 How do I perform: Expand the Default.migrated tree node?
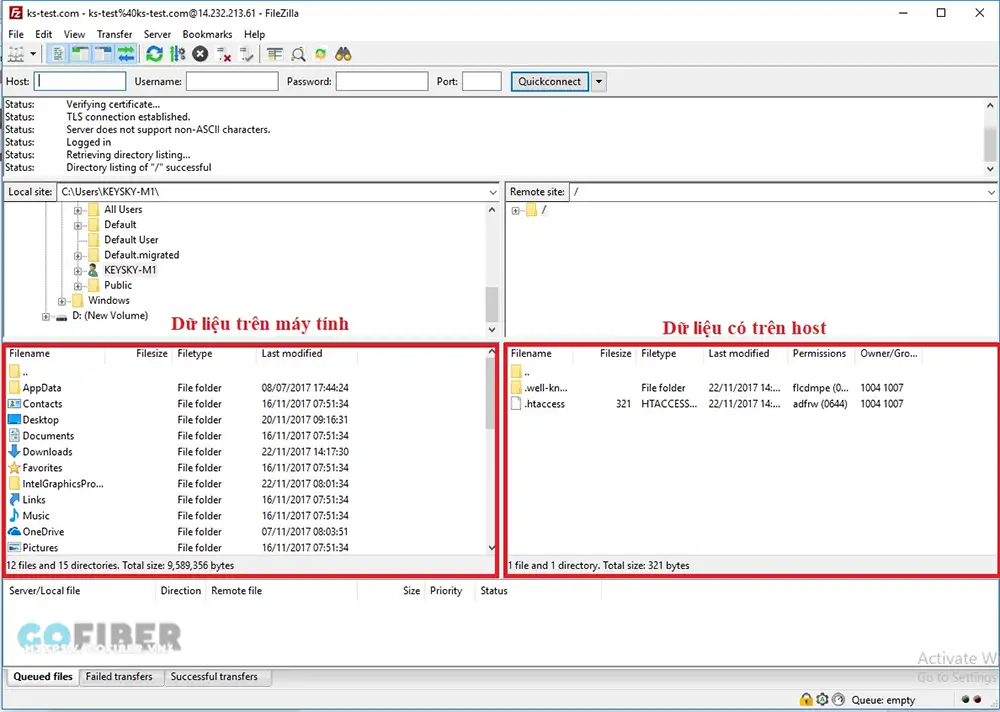click(78, 255)
